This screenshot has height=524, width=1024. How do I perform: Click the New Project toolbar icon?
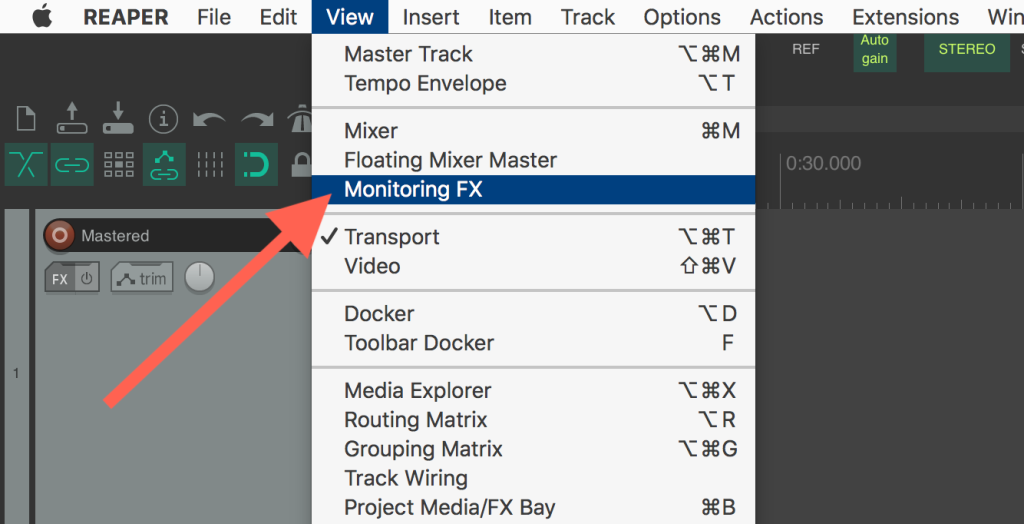[26, 118]
